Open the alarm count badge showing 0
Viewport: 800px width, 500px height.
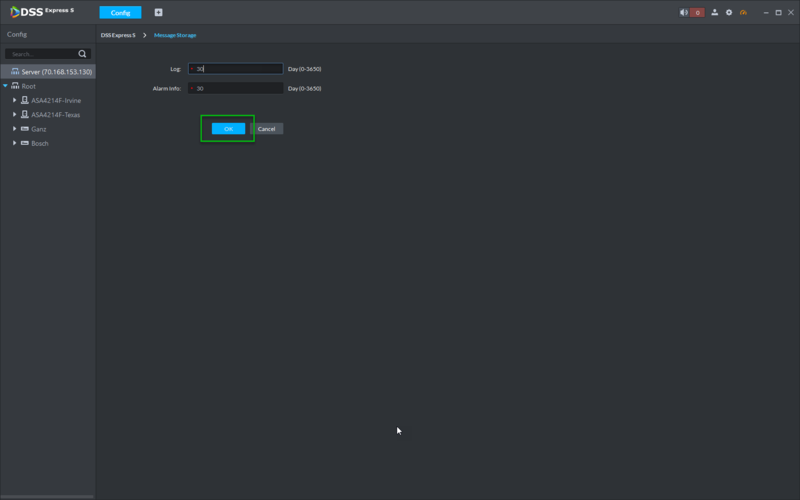click(697, 13)
